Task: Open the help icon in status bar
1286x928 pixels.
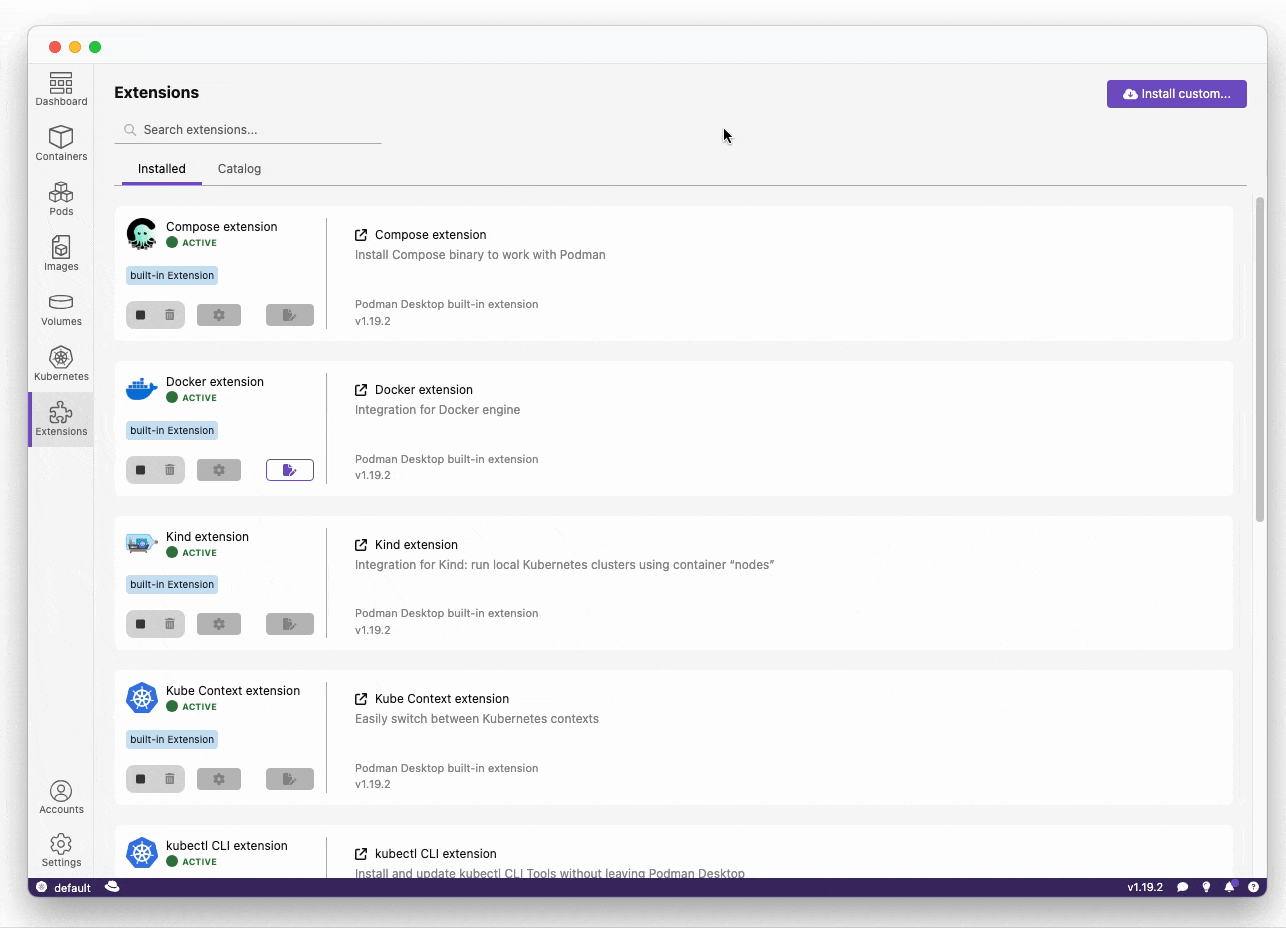Action: pos(1253,887)
